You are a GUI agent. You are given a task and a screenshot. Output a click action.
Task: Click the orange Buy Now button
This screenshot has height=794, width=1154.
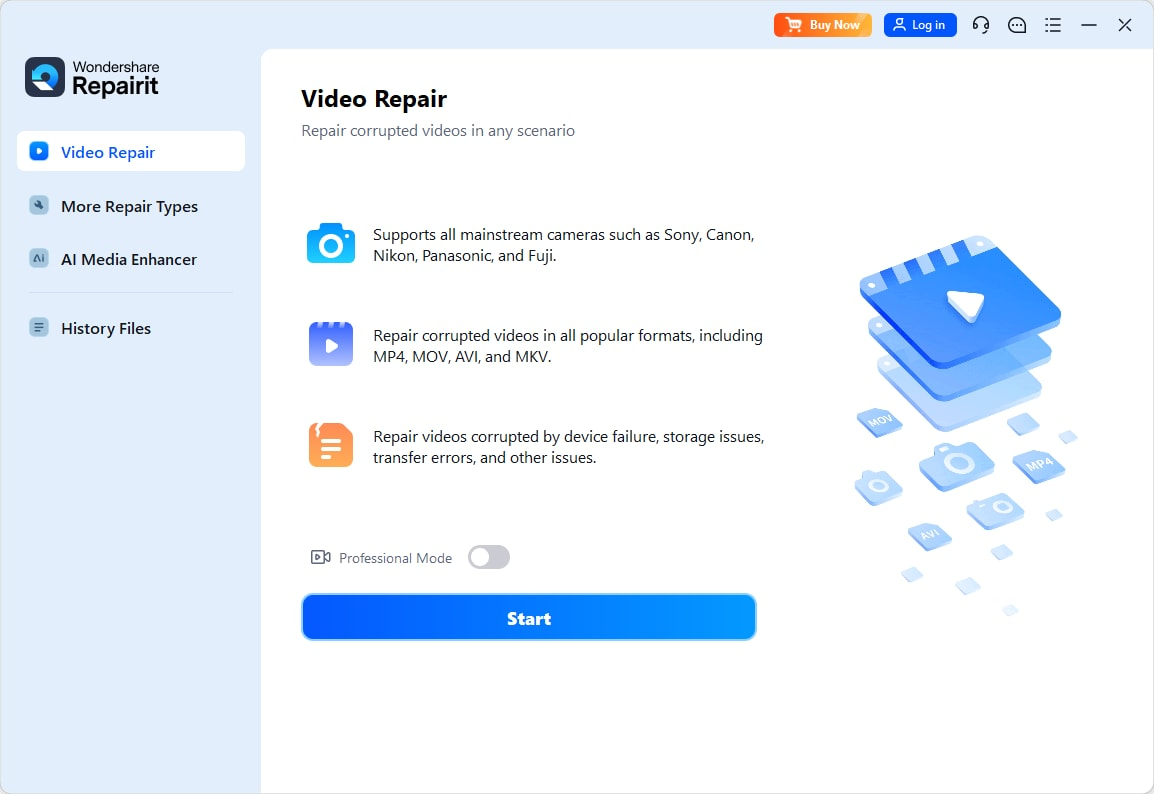coord(822,25)
